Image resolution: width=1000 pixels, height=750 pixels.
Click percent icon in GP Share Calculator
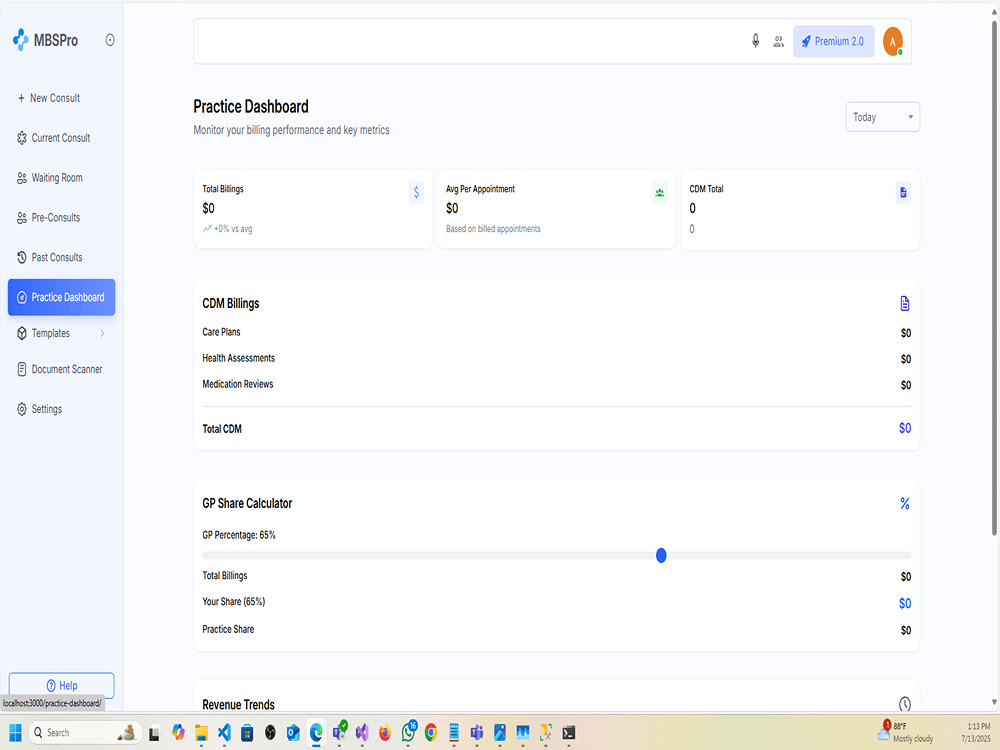(904, 504)
